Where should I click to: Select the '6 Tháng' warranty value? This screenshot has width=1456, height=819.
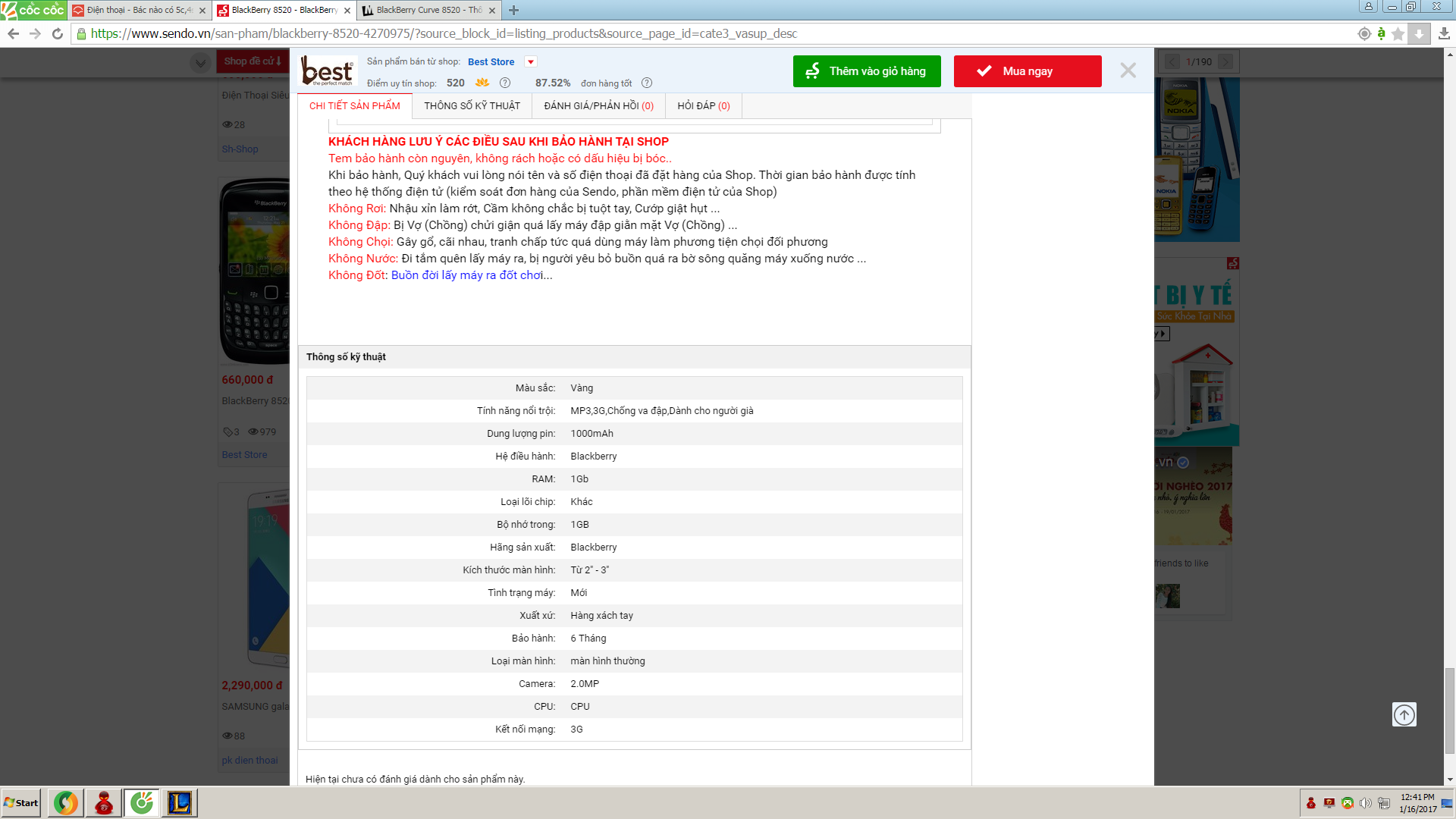[x=588, y=639]
